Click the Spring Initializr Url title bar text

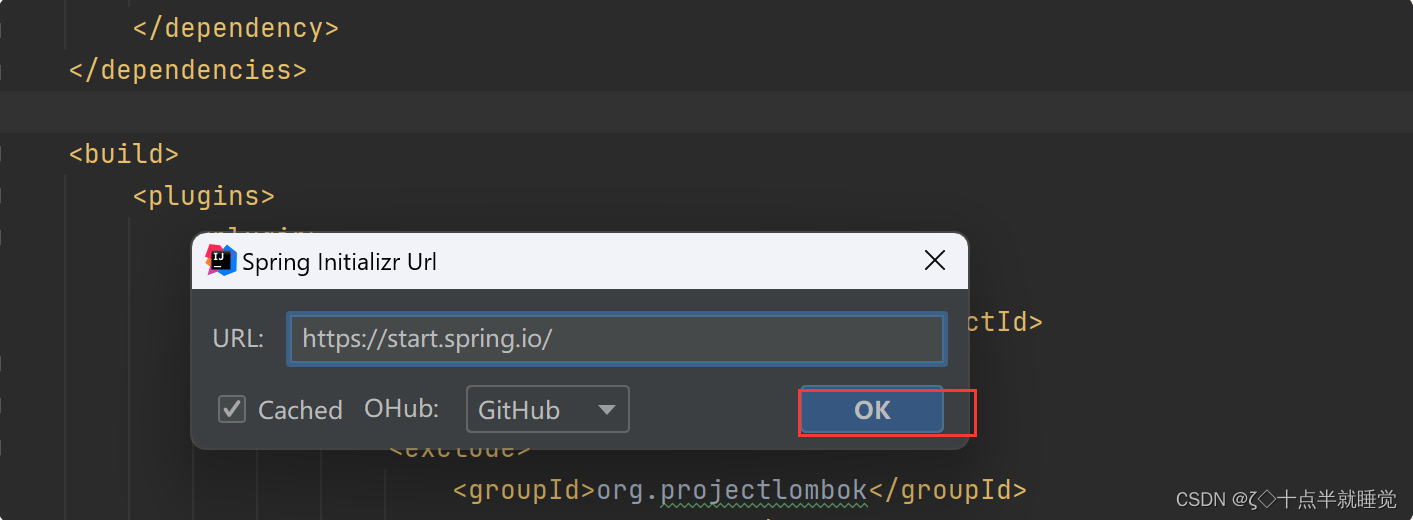click(x=339, y=262)
